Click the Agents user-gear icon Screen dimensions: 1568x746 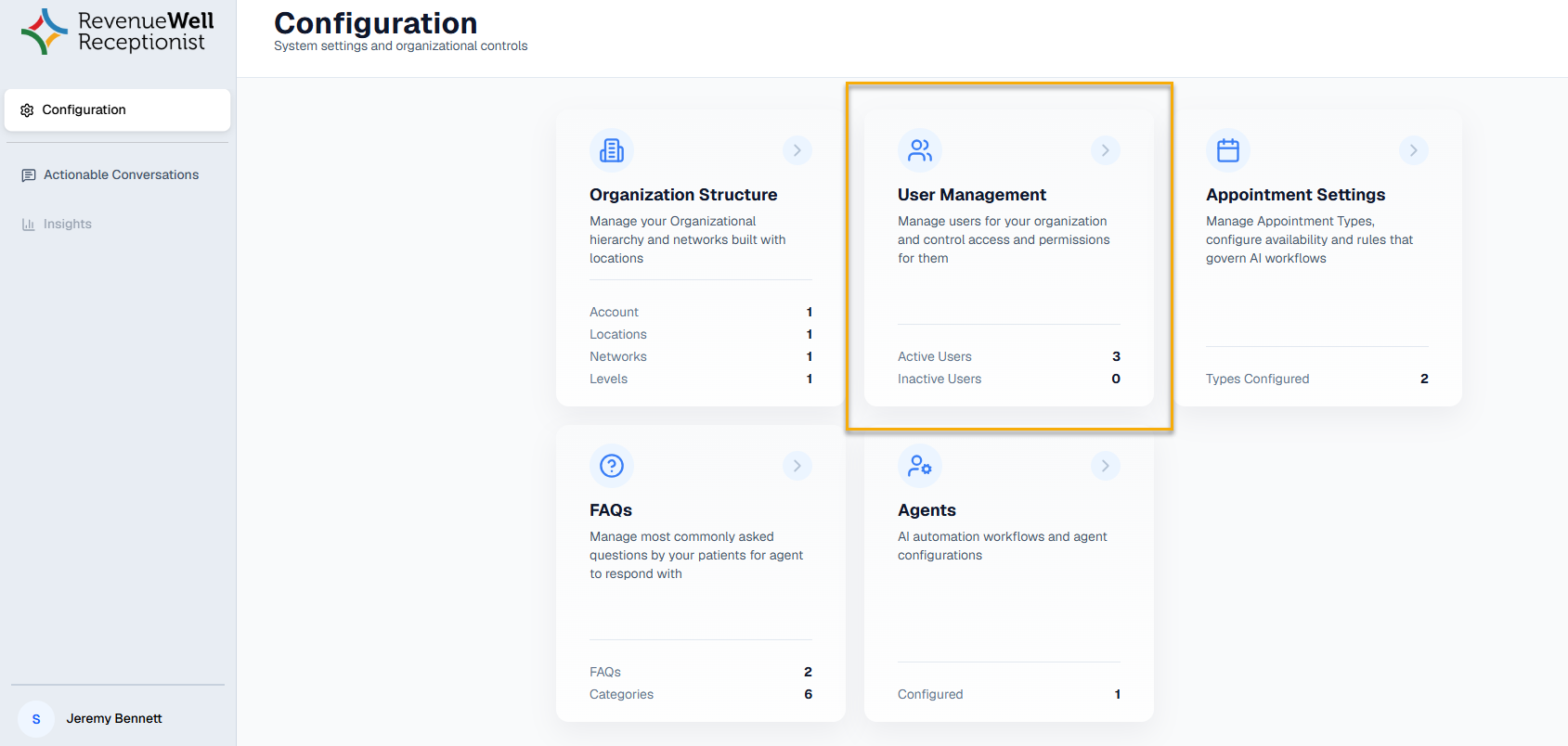[x=920, y=466]
